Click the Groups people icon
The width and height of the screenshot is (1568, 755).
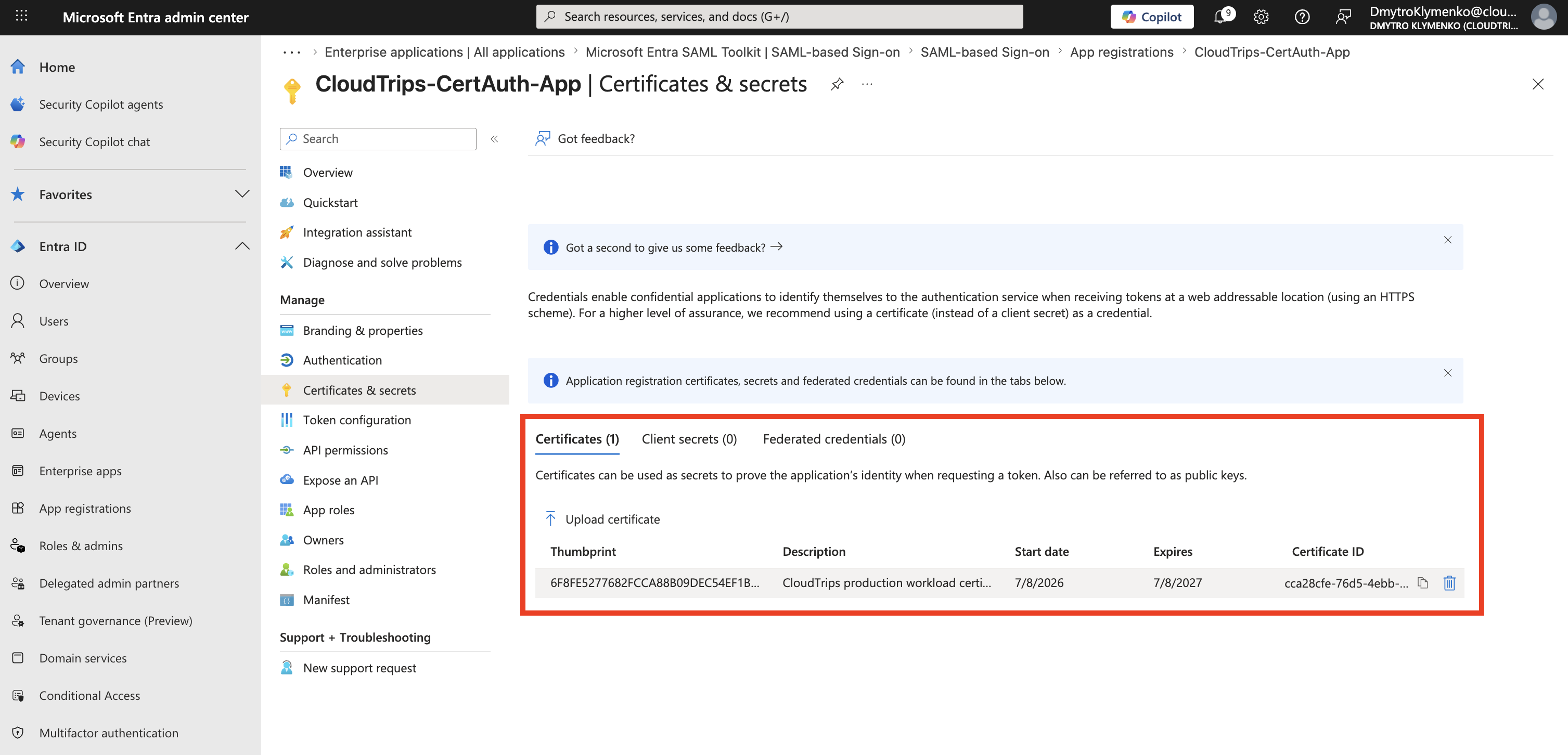tap(18, 358)
